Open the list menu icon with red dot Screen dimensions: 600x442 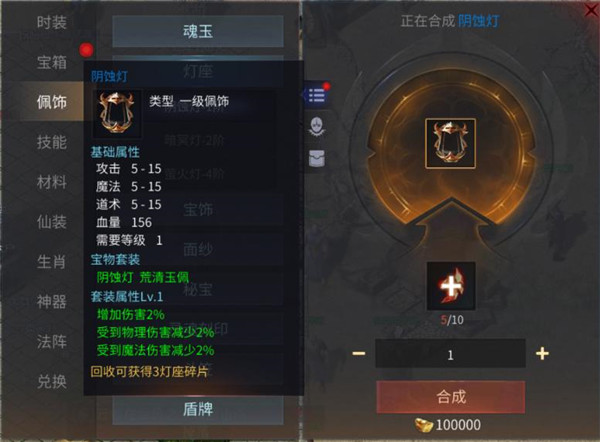tap(316, 94)
